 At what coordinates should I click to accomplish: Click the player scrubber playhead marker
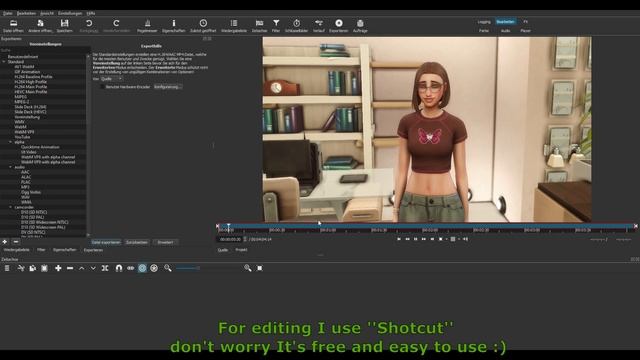tap(229, 226)
